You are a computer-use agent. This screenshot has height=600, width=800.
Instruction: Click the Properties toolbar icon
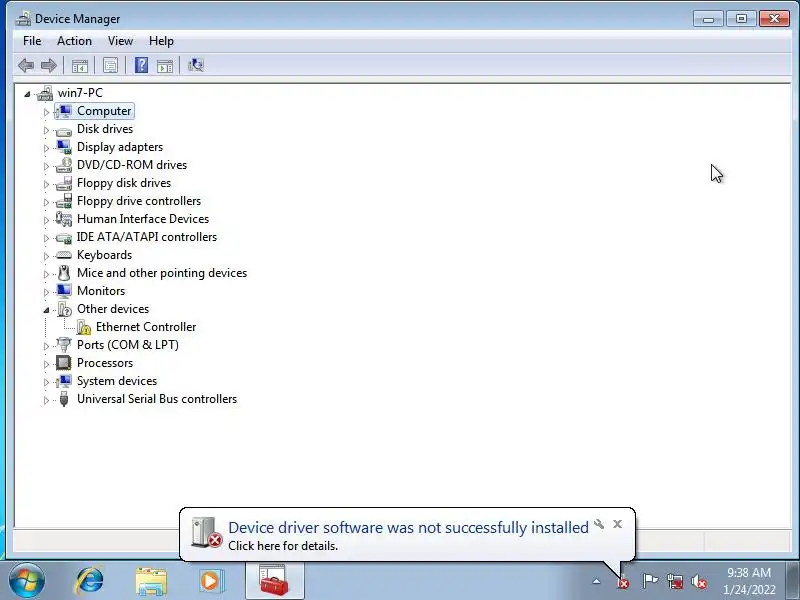click(x=110, y=65)
